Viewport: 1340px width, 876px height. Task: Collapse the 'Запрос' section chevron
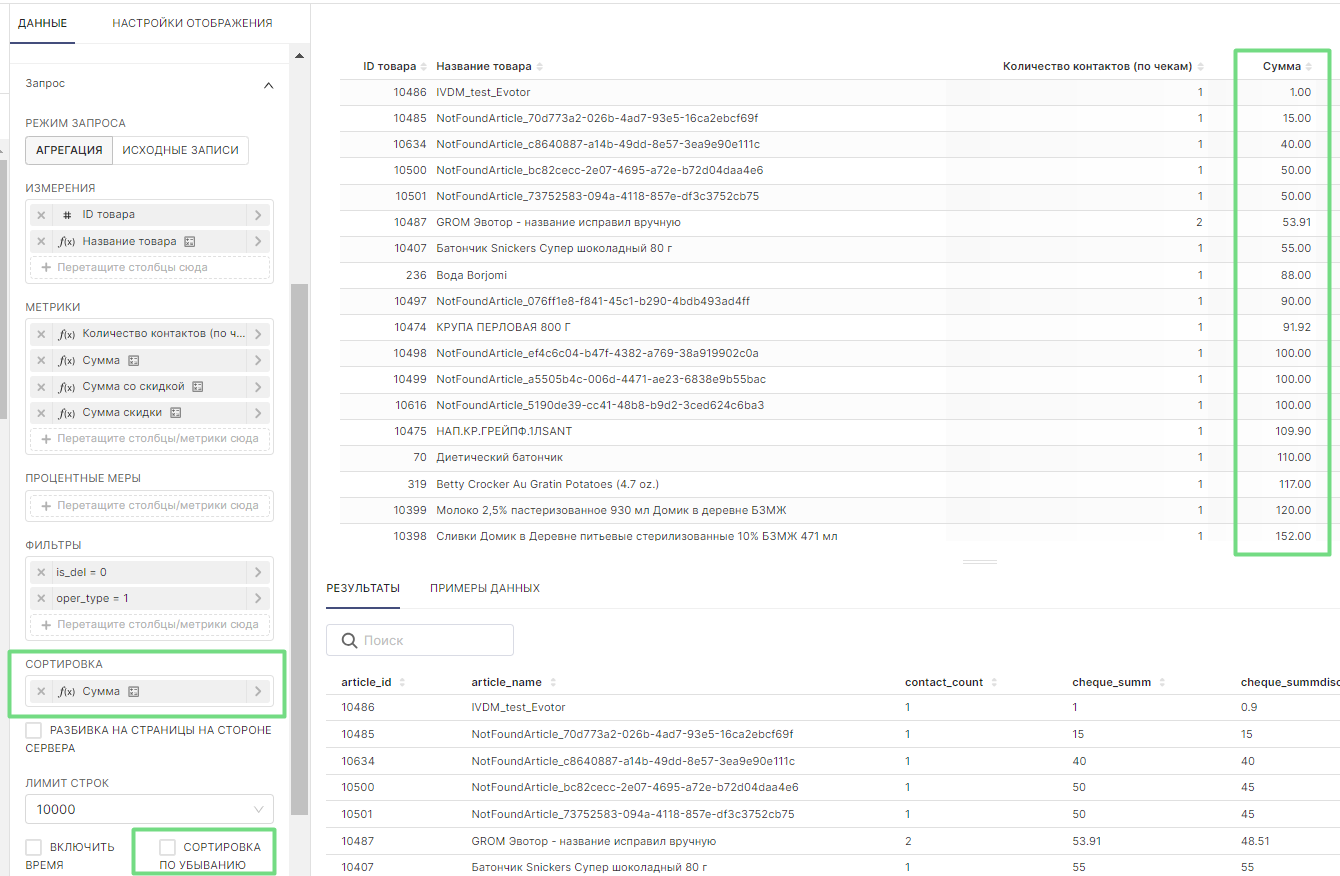click(268, 86)
